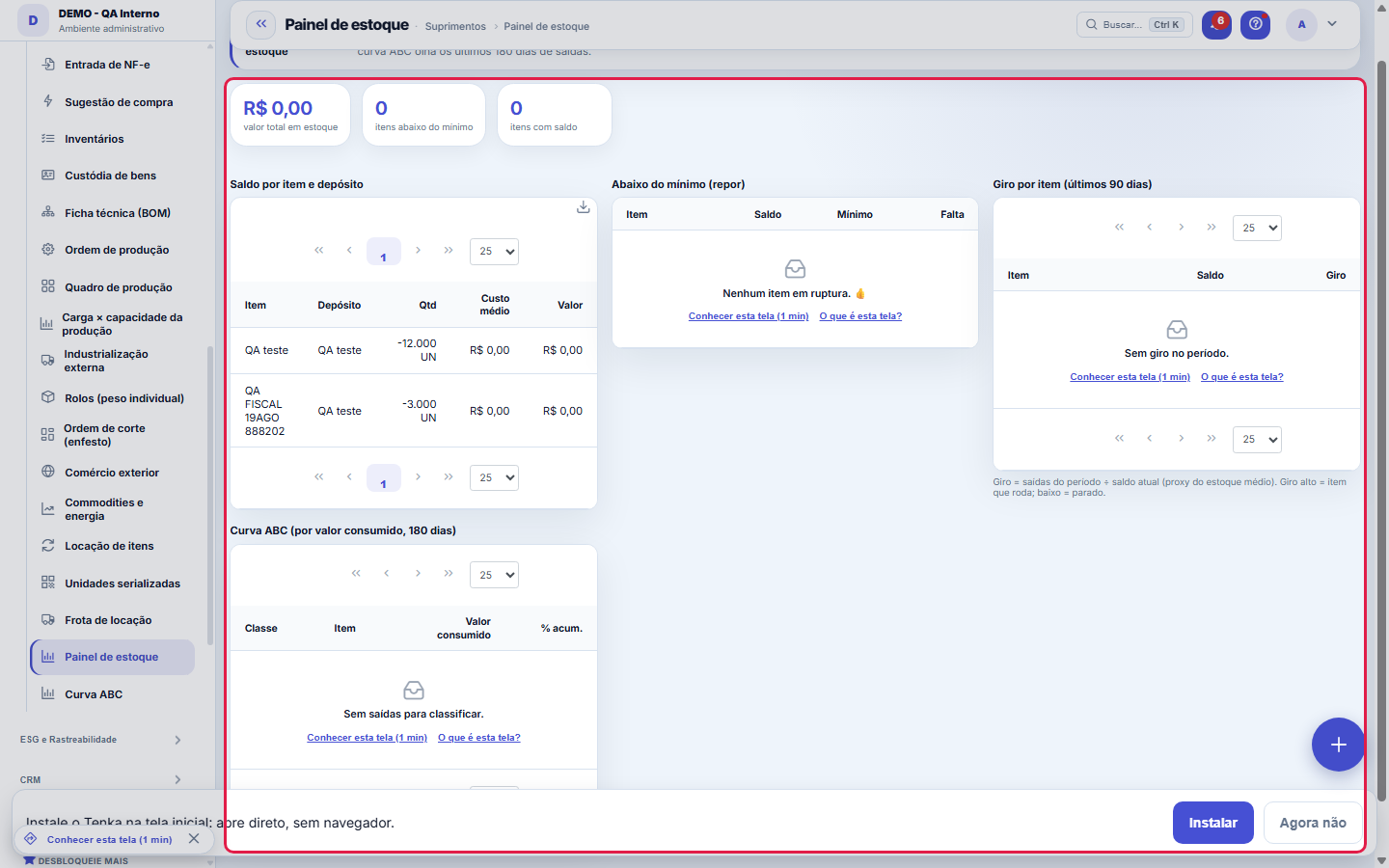Image resolution: width=1389 pixels, height=868 pixels.
Task: Open top page-size dropdown in Giro por item
Action: [1257, 228]
